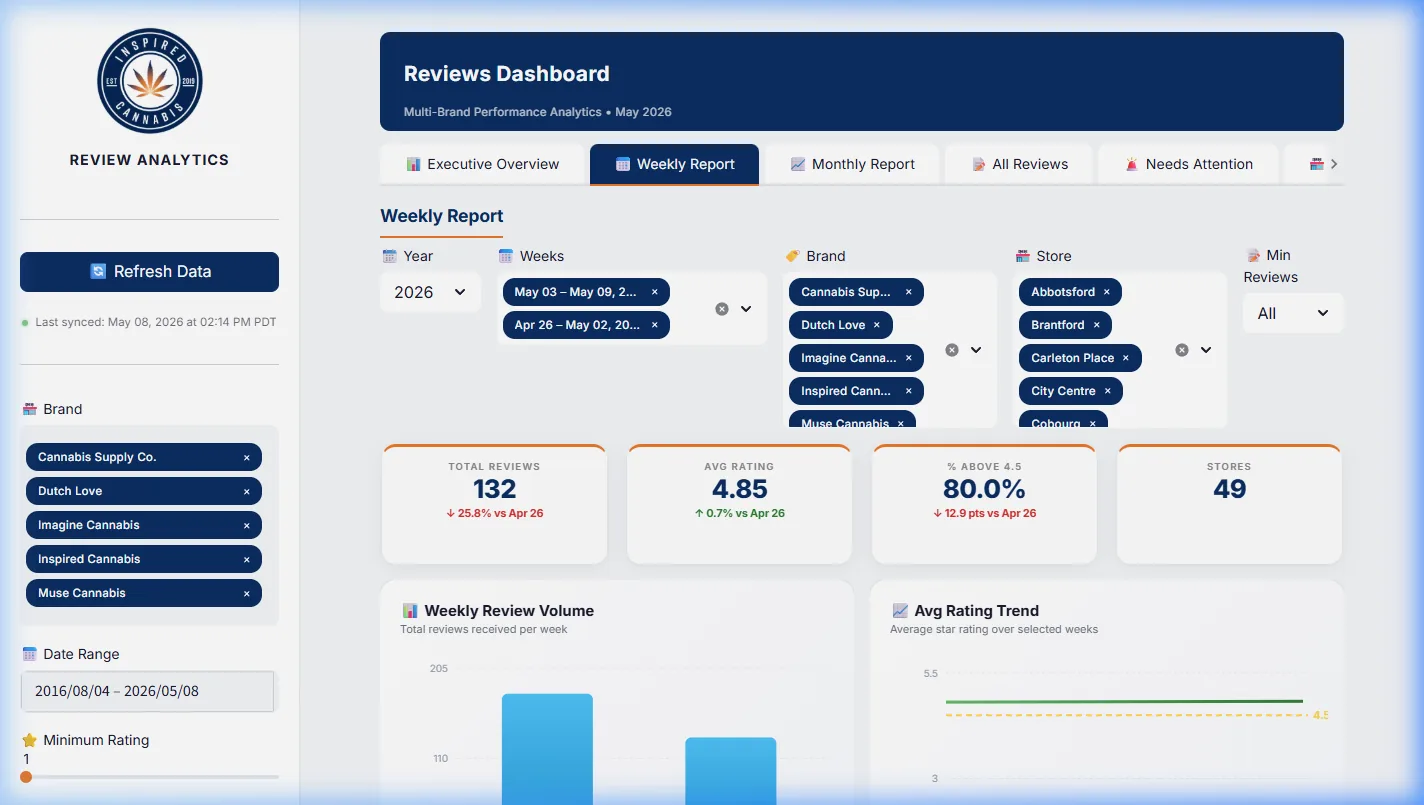Click the shorter bar in Weekly Review Volume
The height and width of the screenshot is (805, 1424).
pos(730,771)
